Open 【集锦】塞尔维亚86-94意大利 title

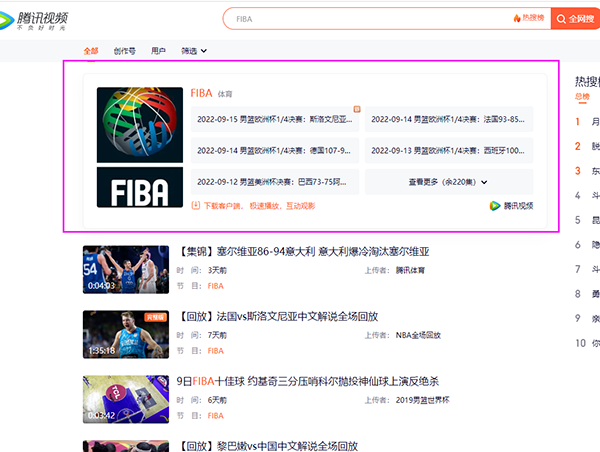click(x=303, y=251)
